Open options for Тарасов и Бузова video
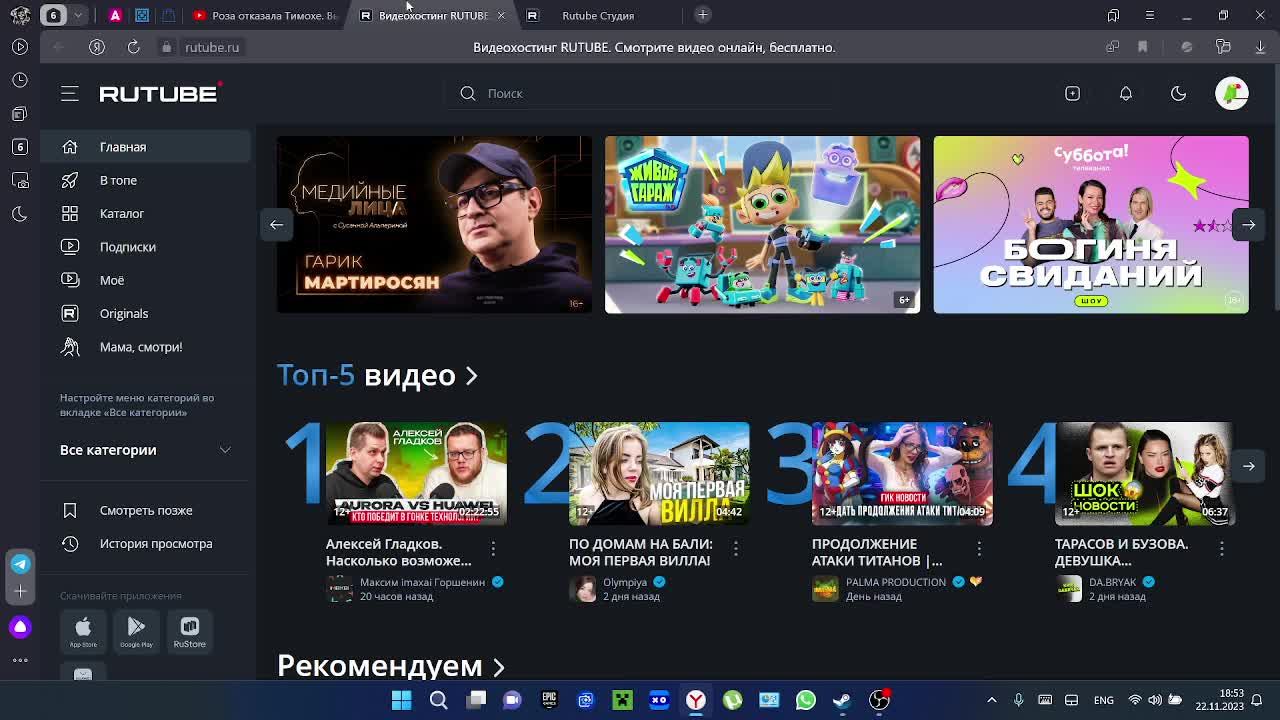Image resolution: width=1280 pixels, height=720 pixels. point(1222,548)
